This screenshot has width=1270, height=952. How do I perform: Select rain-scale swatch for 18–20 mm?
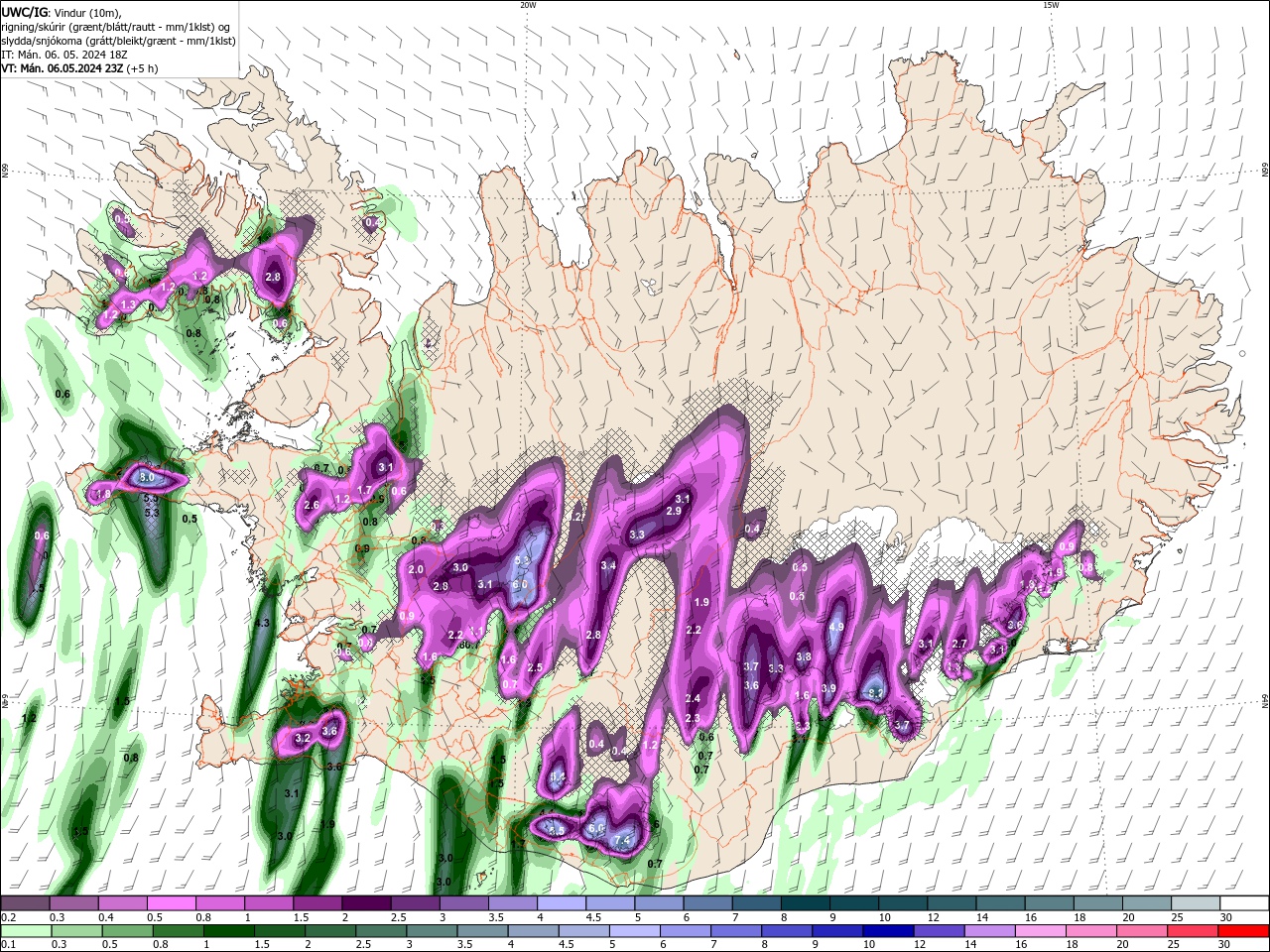coord(1090,930)
